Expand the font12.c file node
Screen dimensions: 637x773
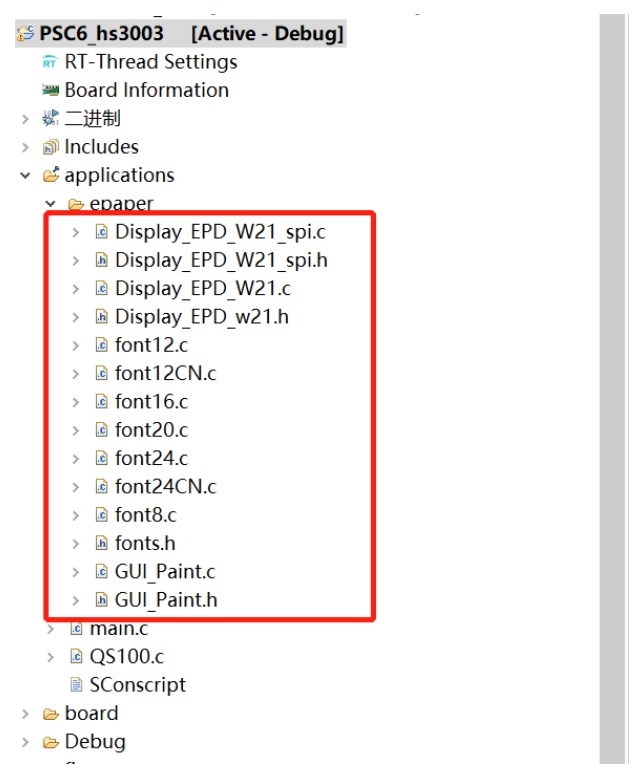coord(76,346)
